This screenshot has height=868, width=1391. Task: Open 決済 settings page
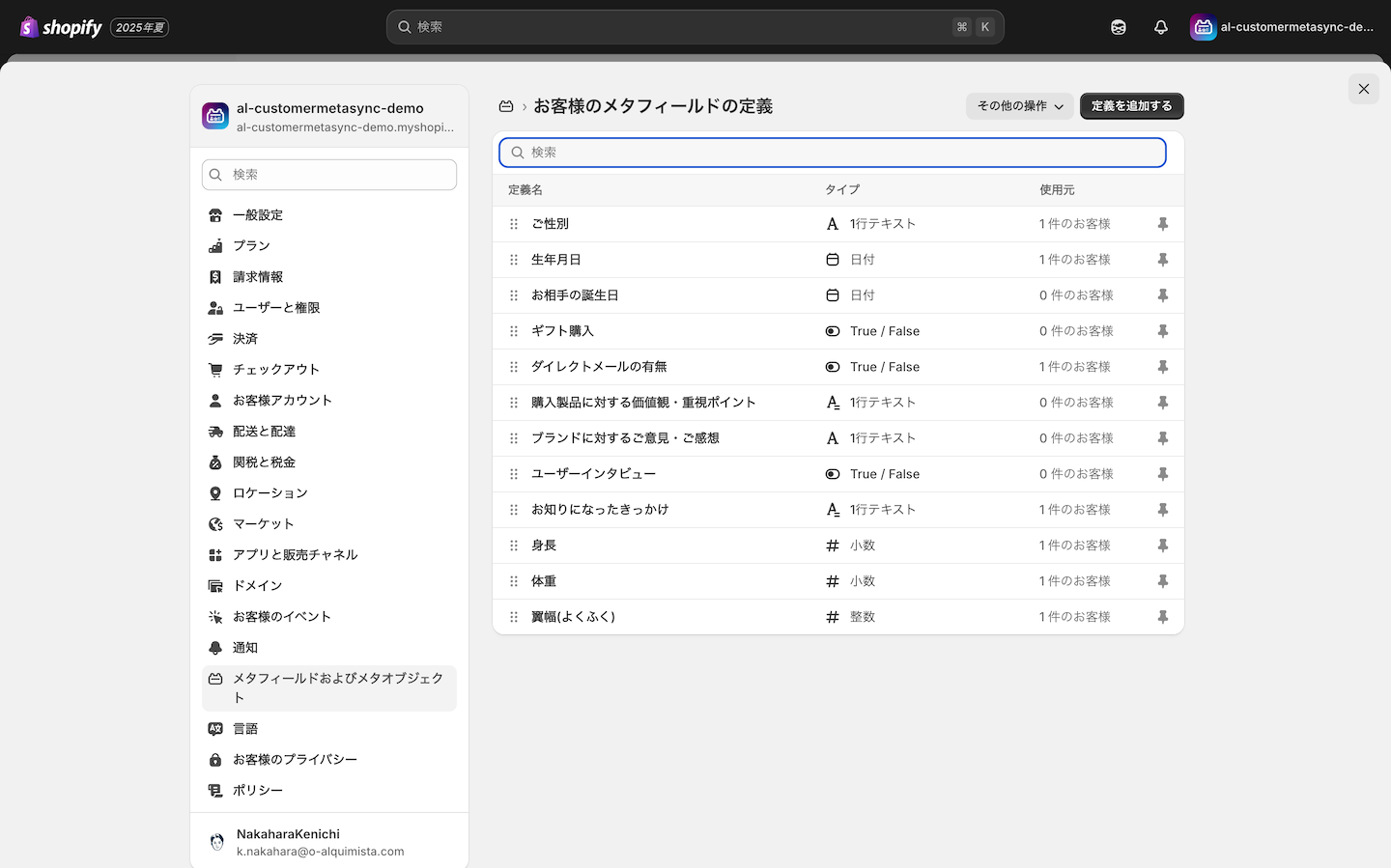click(x=329, y=339)
